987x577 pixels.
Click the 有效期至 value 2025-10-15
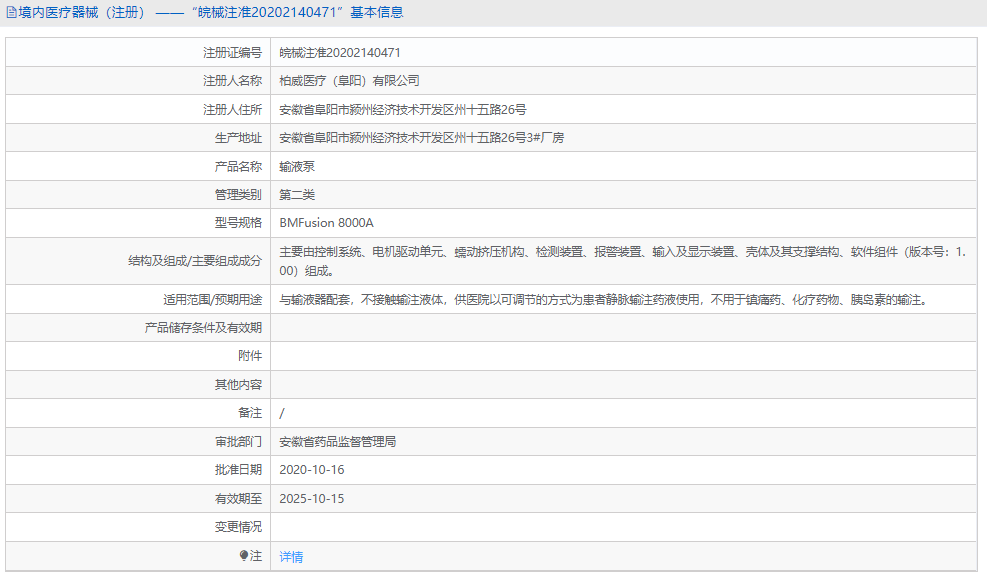tap(313, 497)
